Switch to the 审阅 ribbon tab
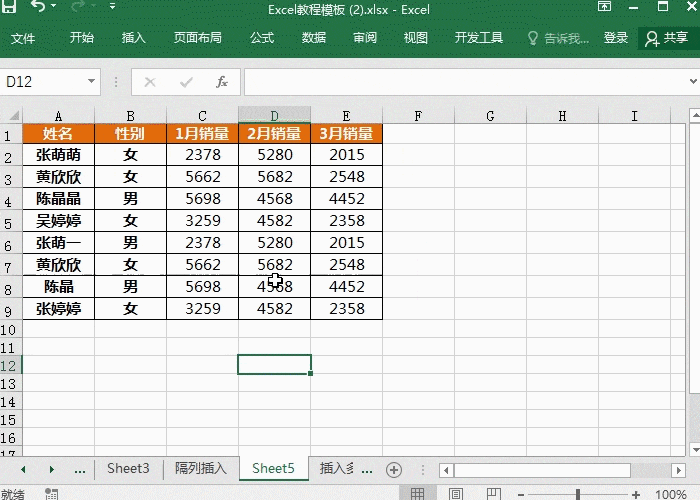Screen dimensions: 700x500 [365, 38]
